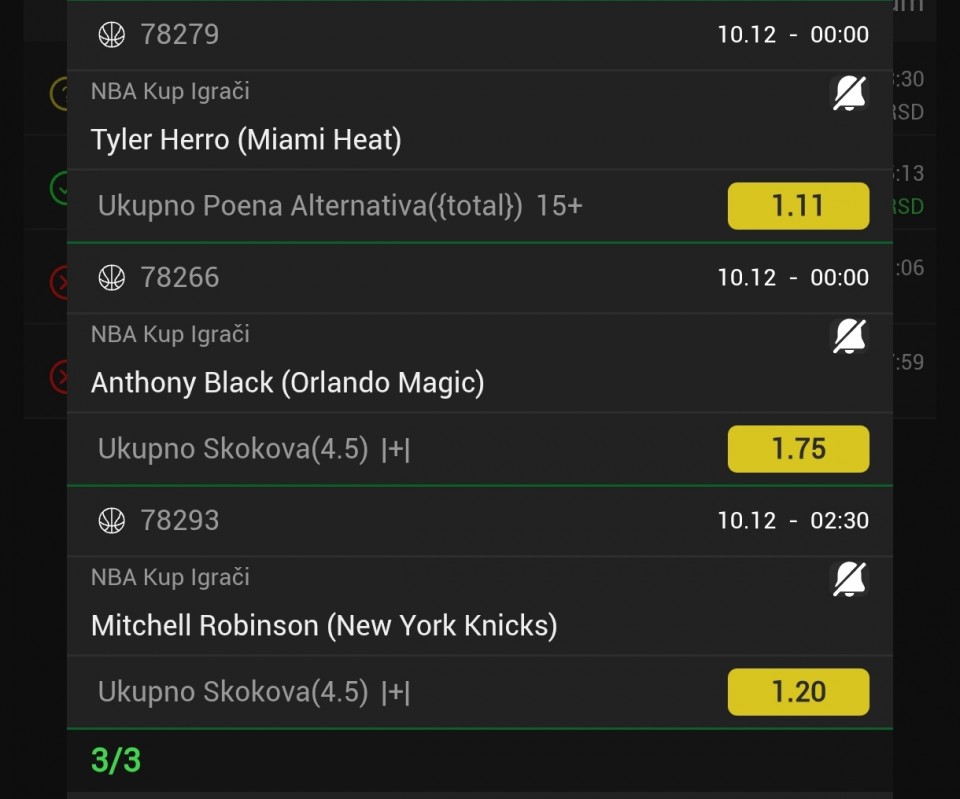The width and height of the screenshot is (960, 799).
Task: Click the basketball icon beside event 78266
Action: coord(112,278)
